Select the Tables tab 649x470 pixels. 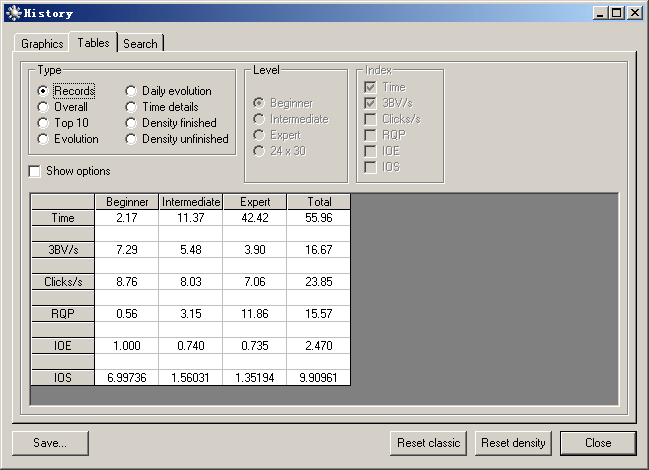[x=94, y=42]
